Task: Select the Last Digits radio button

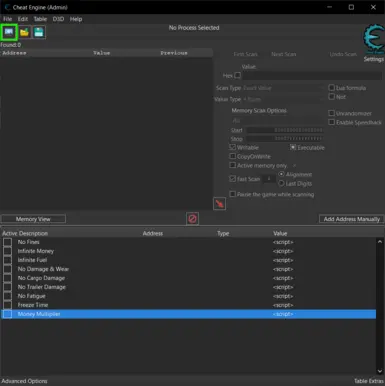Action: [281, 183]
